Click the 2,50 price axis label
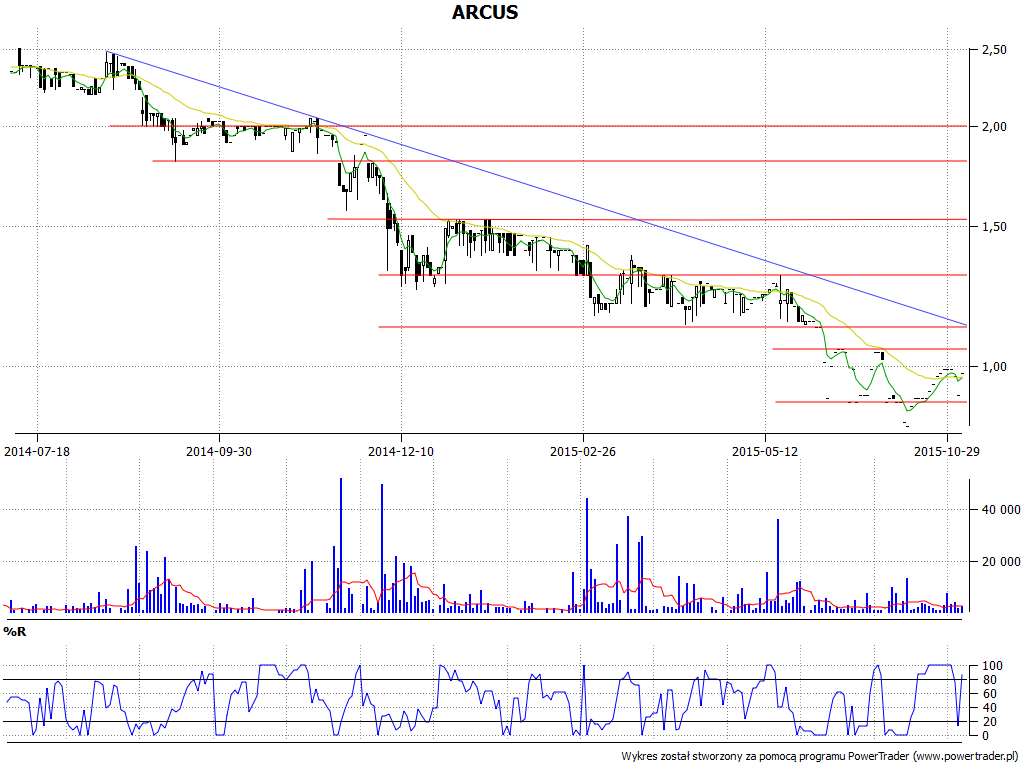This screenshot has height=768, width=1024. tap(993, 50)
